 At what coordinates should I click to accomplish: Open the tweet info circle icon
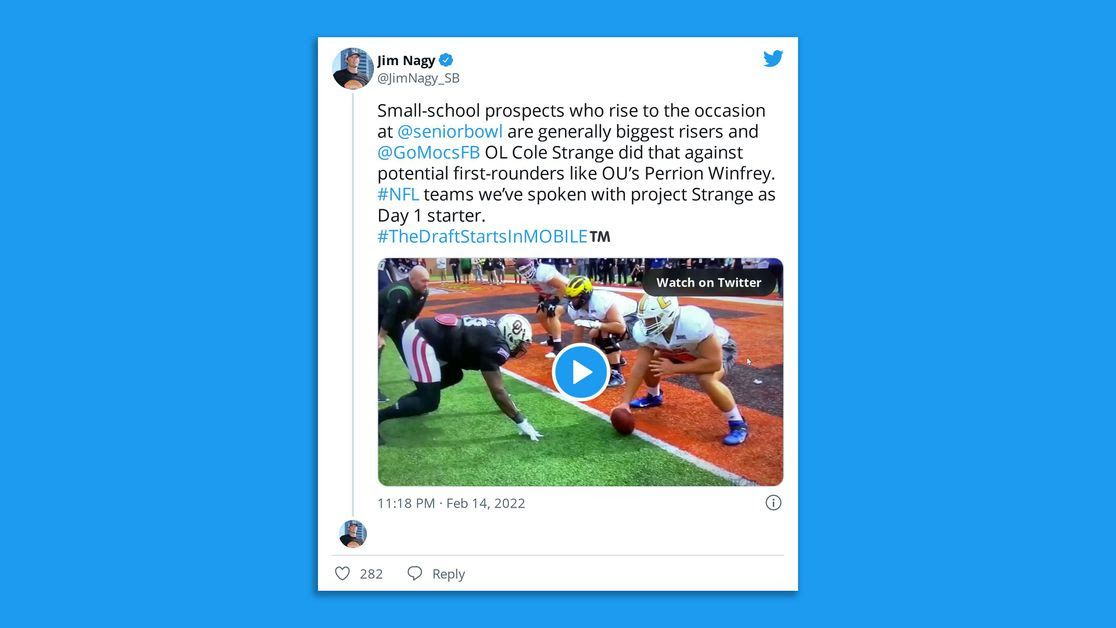coord(773,503)
